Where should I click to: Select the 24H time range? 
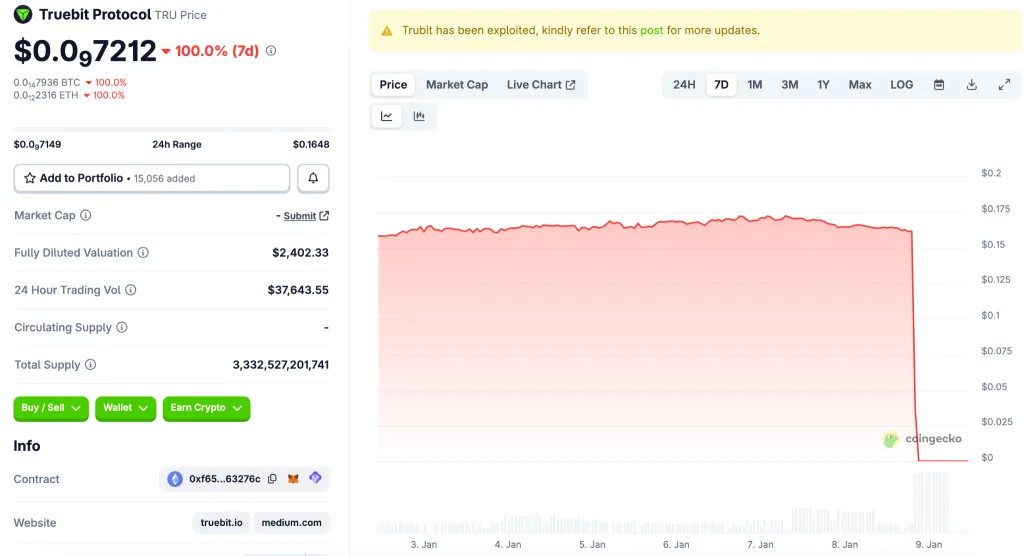point(684,85)
